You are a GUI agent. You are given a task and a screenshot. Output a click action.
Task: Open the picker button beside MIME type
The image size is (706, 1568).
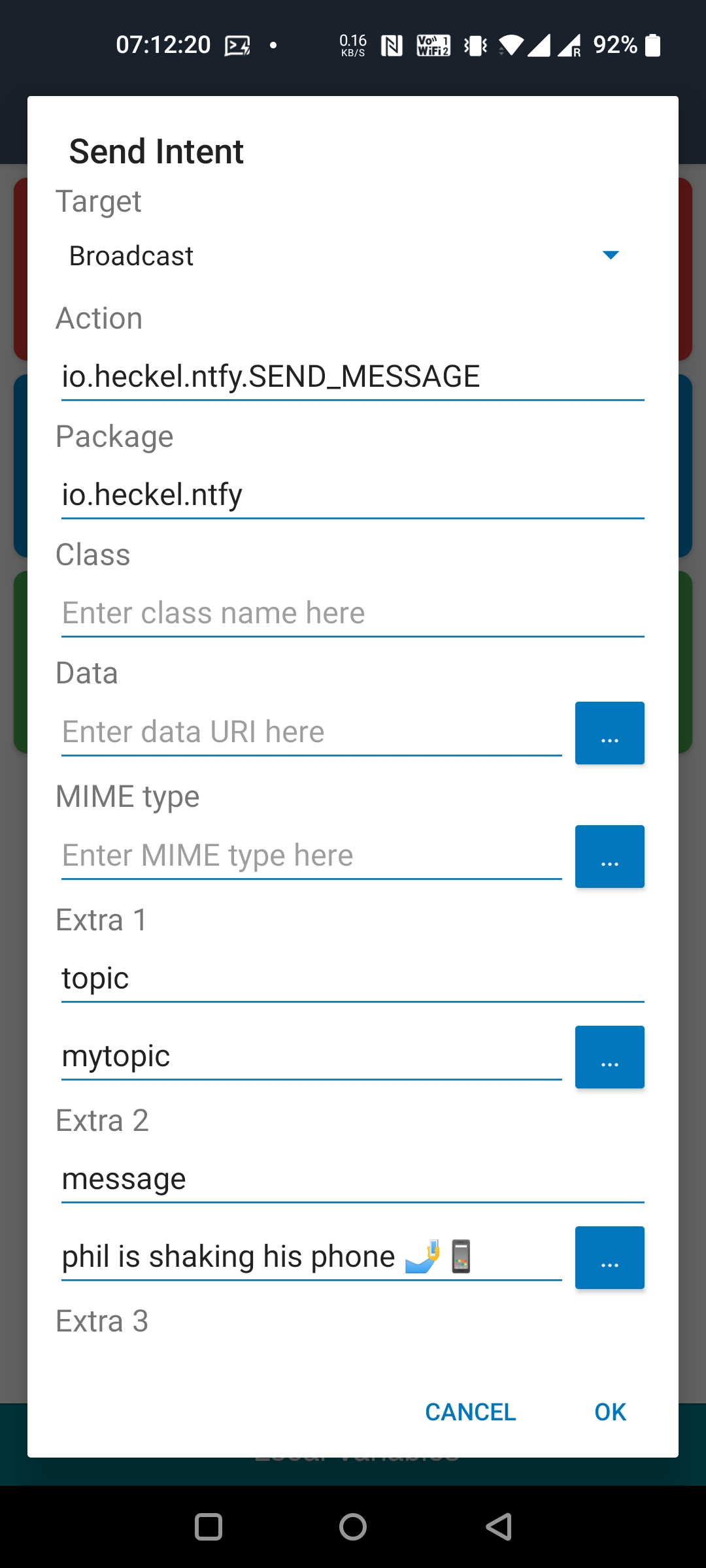(609, 857)
